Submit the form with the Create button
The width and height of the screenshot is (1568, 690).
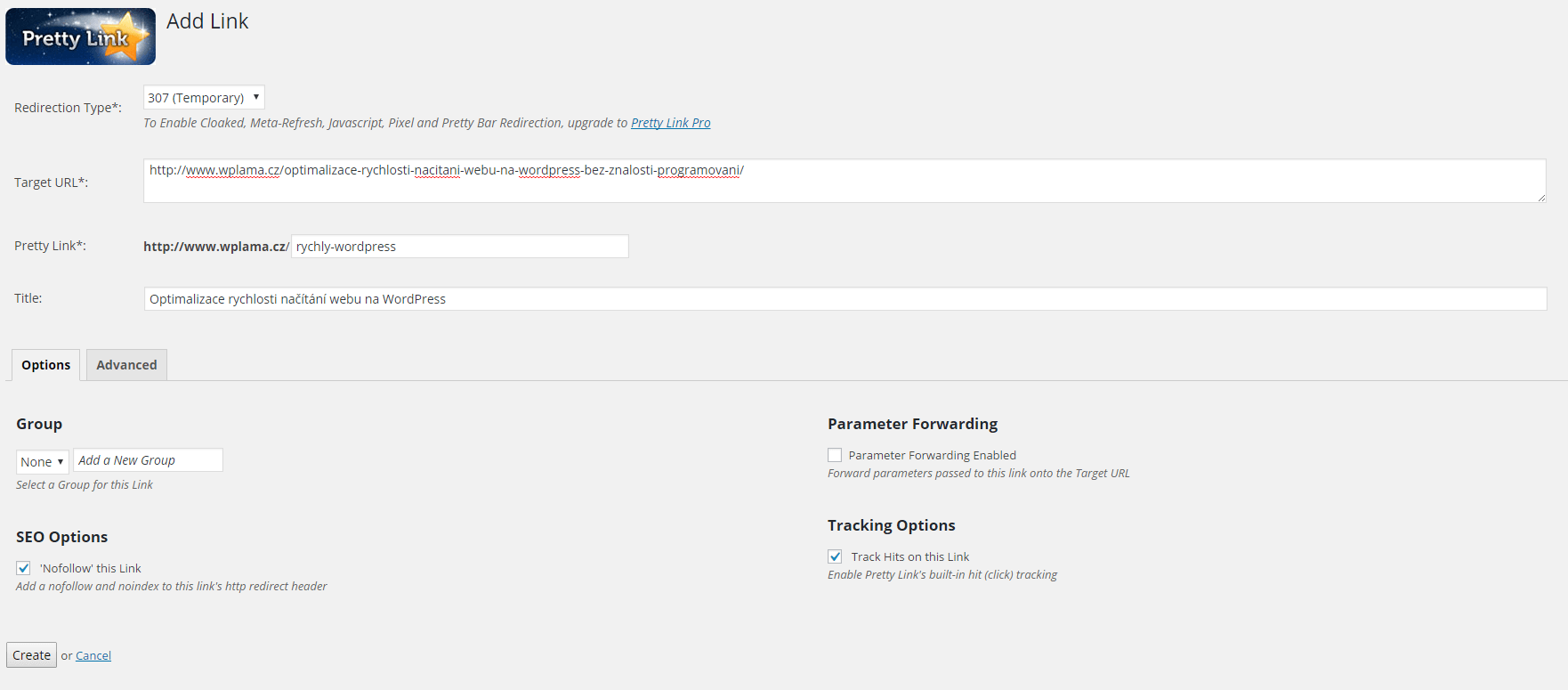[32, 655]
